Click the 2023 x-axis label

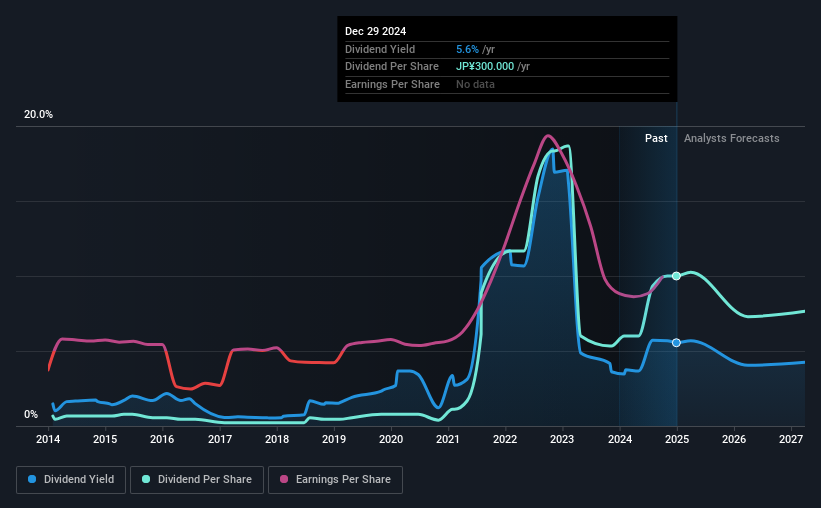562,439
